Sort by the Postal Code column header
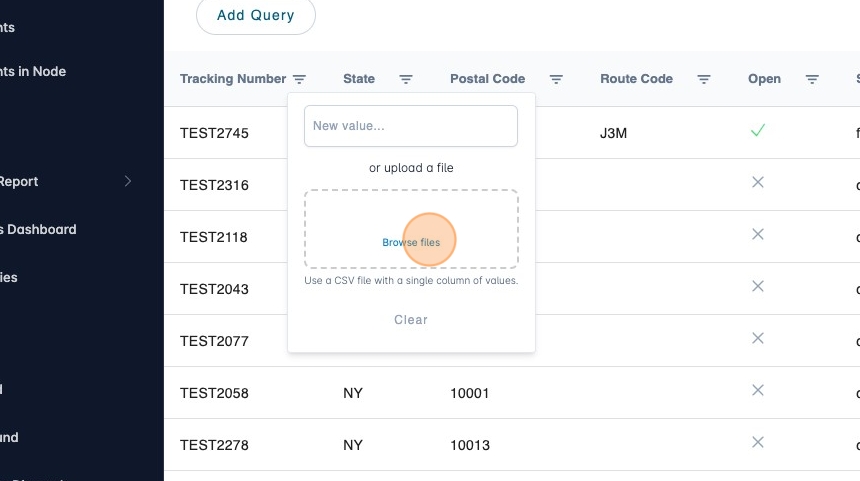This screenshot has width=860, height=481. point(487,79)
